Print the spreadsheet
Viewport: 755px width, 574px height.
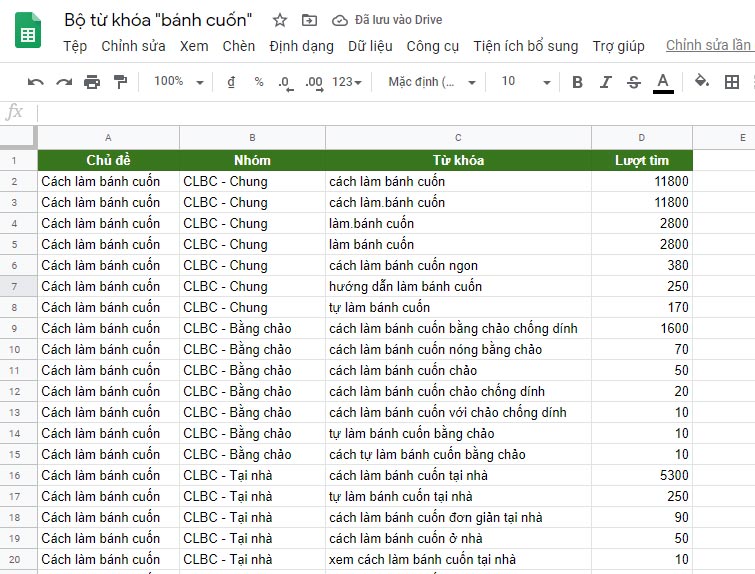click(x=92, y=82)
